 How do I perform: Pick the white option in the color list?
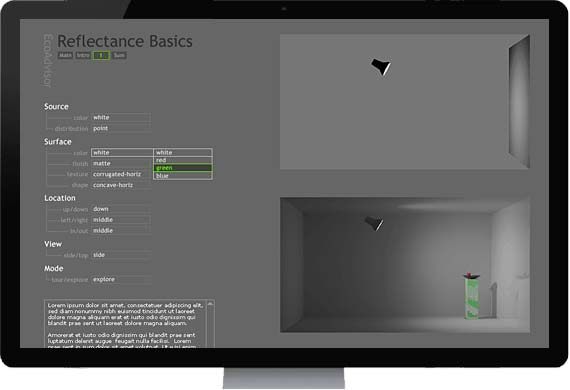183,152
